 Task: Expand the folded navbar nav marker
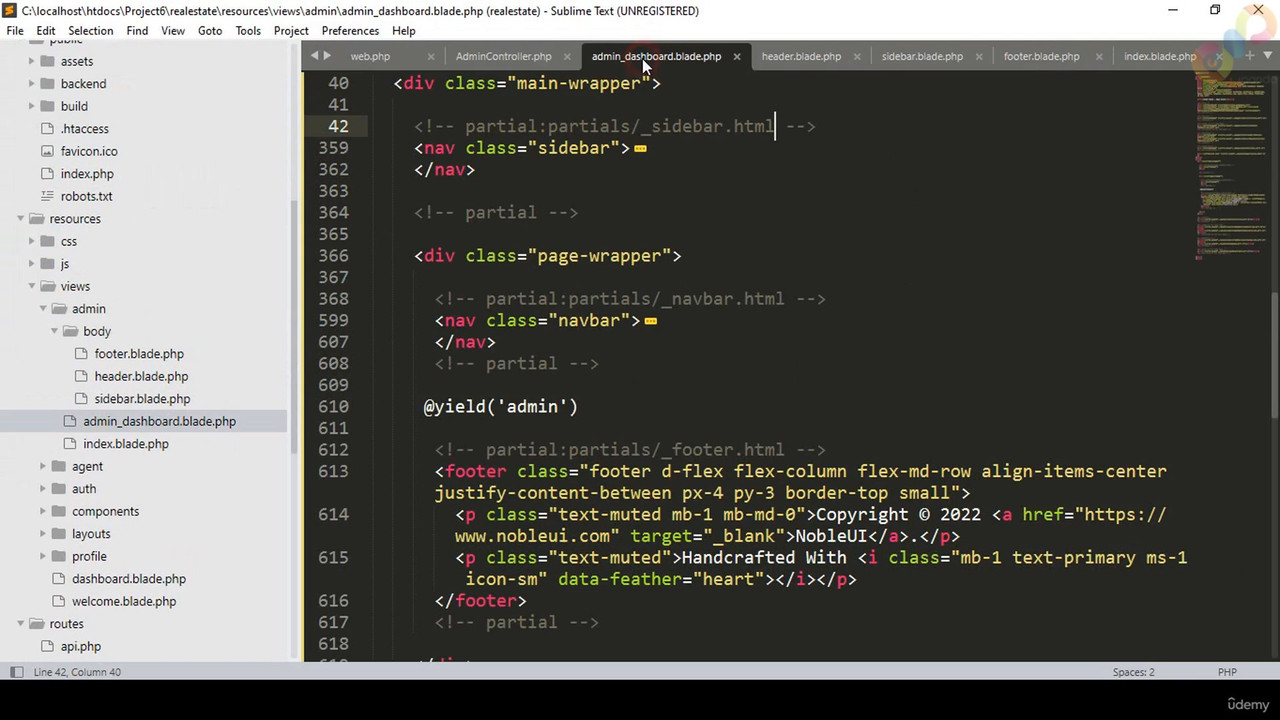tap(651, 321)
